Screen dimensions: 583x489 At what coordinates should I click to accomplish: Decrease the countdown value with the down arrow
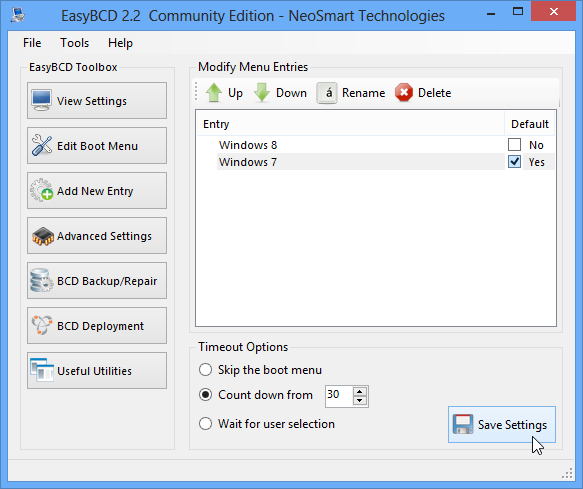pyautogui.click(x=360, y=401)
